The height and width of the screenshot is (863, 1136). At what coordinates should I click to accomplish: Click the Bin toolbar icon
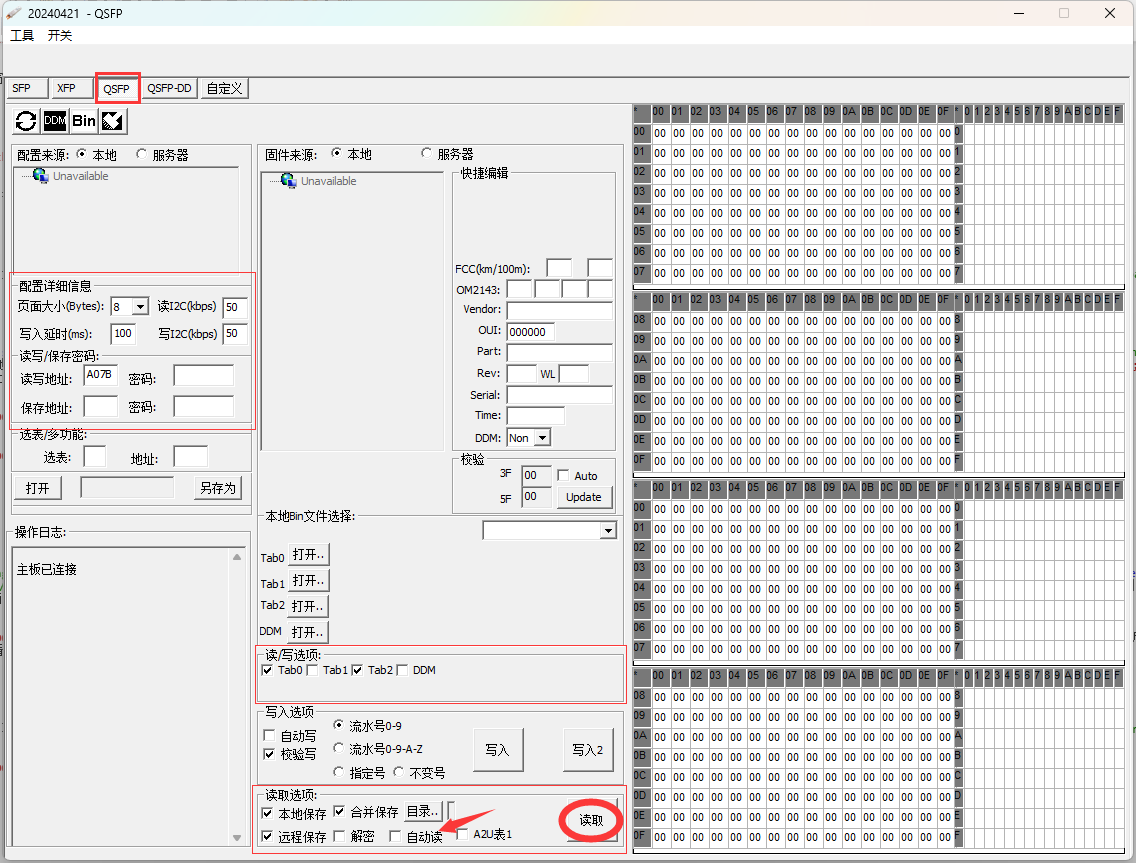(83, 121)
